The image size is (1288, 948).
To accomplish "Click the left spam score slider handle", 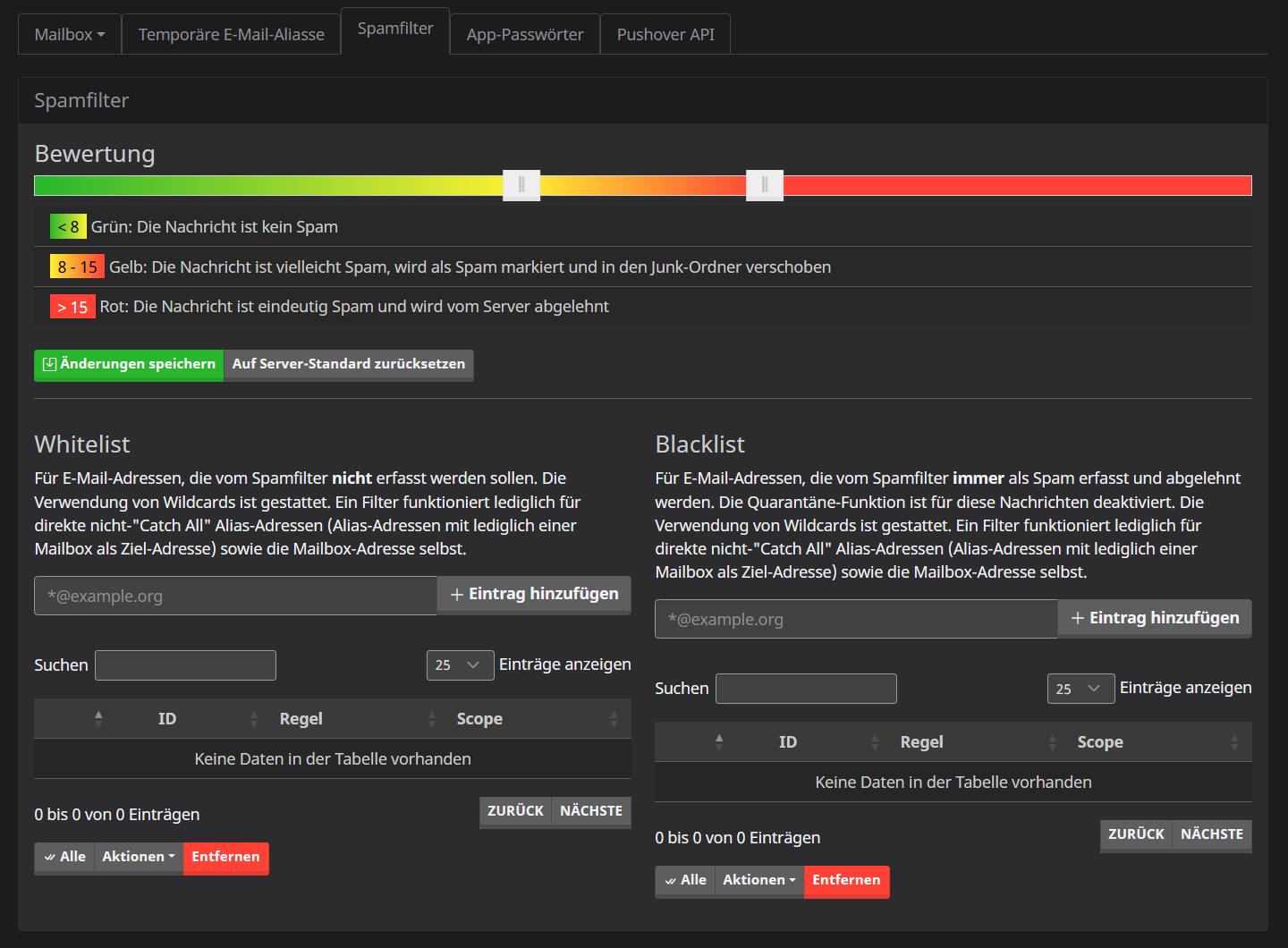I will pos(521,185).
